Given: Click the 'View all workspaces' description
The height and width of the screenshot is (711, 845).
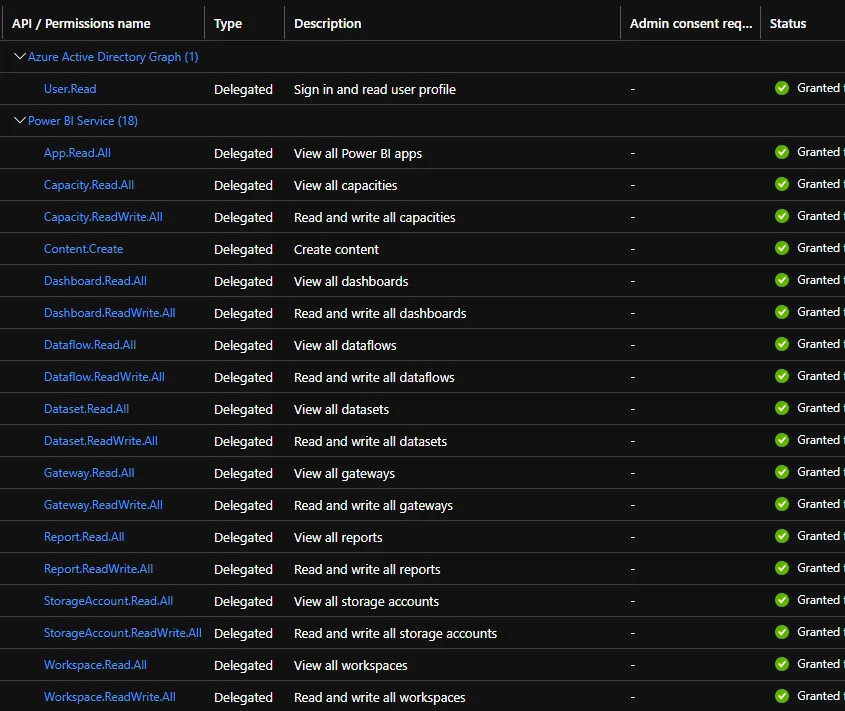Looking at the screenshot, I should [x=351, y=665].
